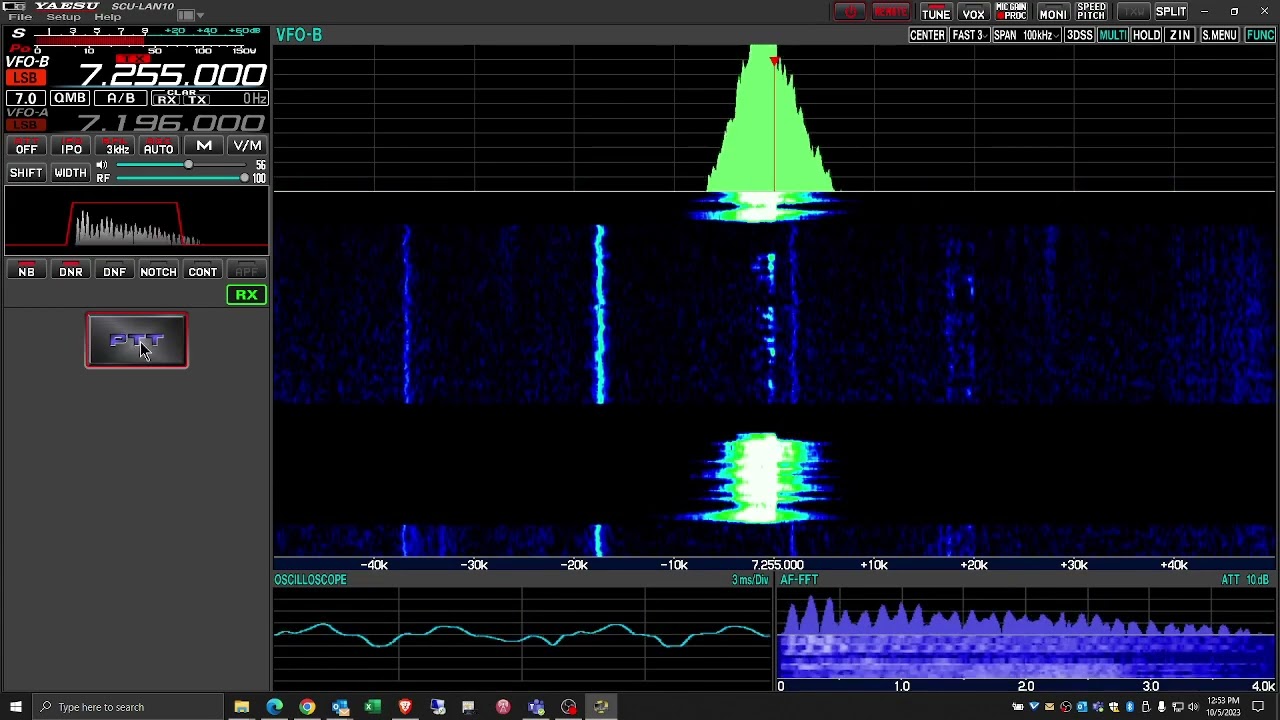Image resolution: width=1280 pixels, height=720 pixels.
Task: Click the PTT transmit button
Action: [136, 341]
